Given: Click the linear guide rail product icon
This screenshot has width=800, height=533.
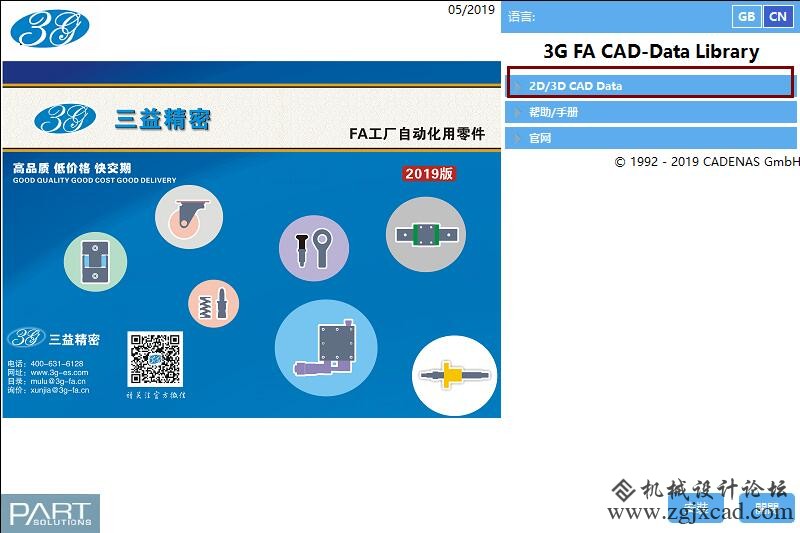Looking at the screenshot, I should tap(426, 235).
